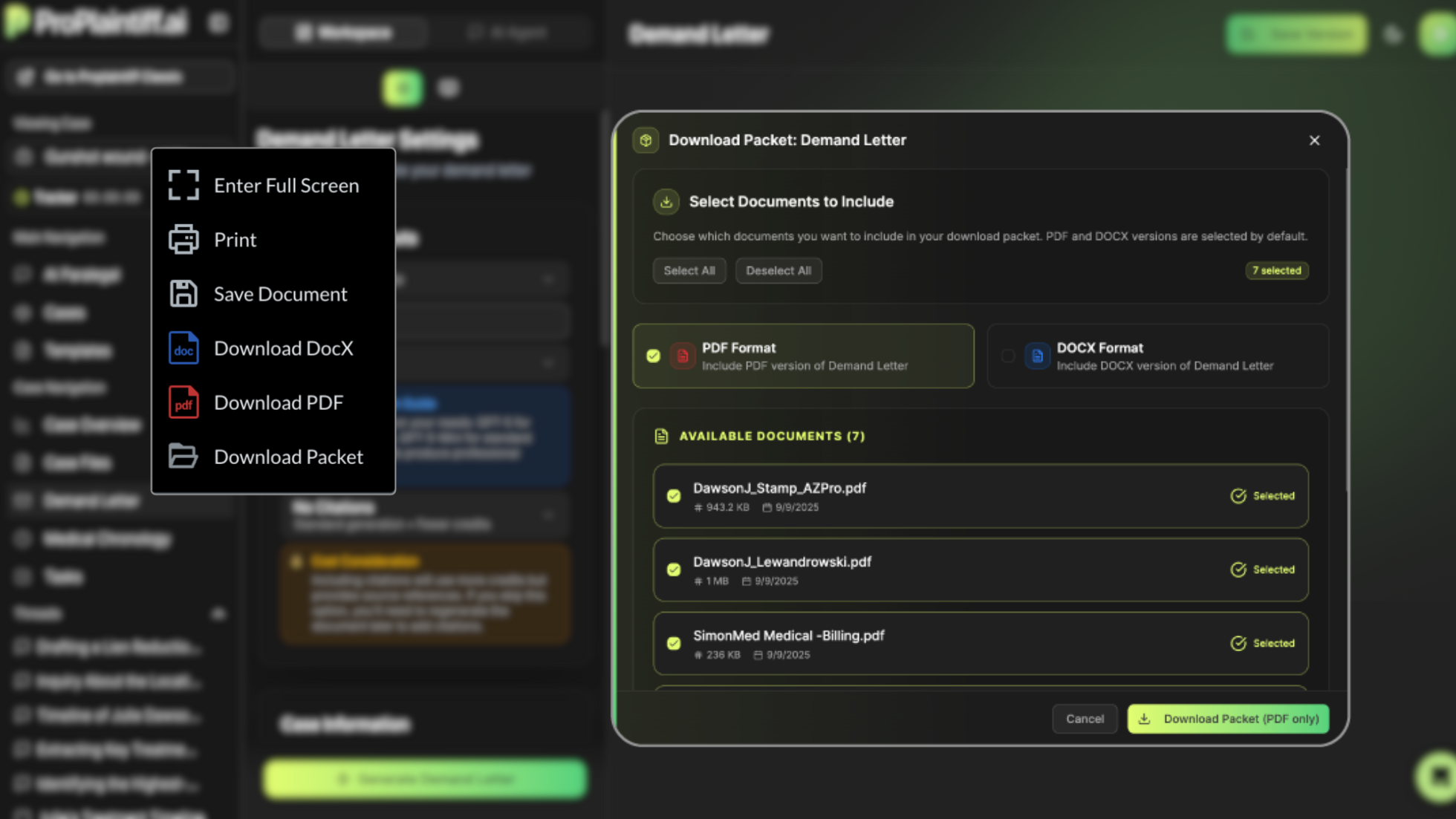The image size is (1456, 819).
Task: Click the download icon beside Select Documents heading
Action: 666,202
